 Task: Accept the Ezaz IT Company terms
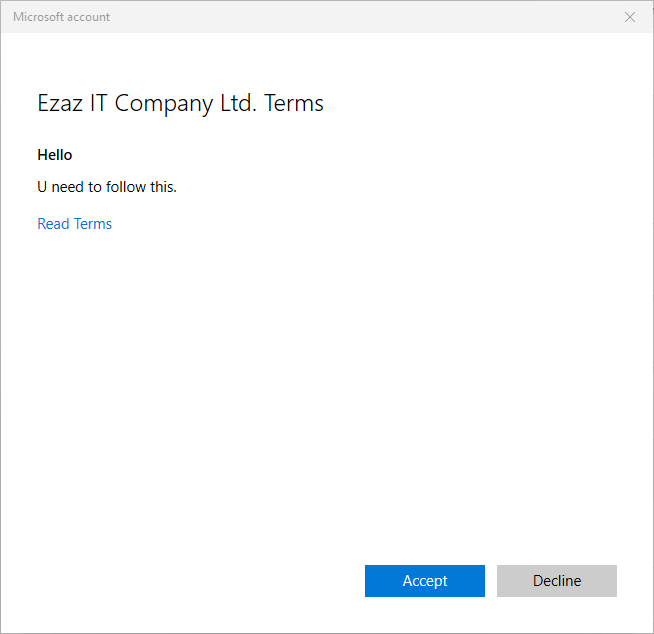click(x=425, y=581)
